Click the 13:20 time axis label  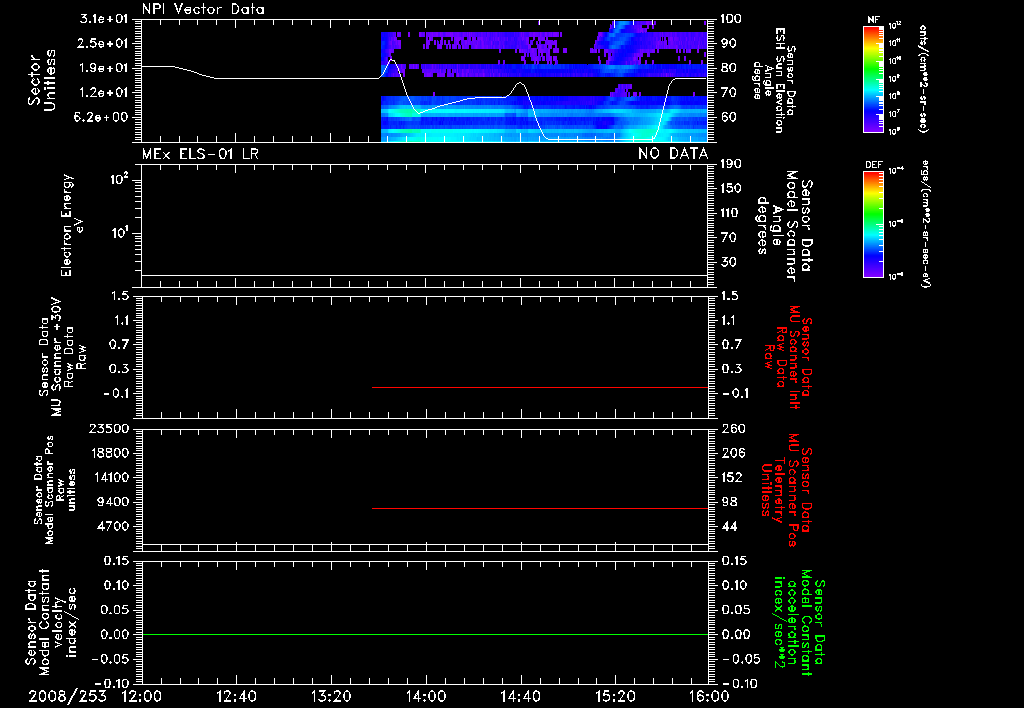(x=331, y=696)
